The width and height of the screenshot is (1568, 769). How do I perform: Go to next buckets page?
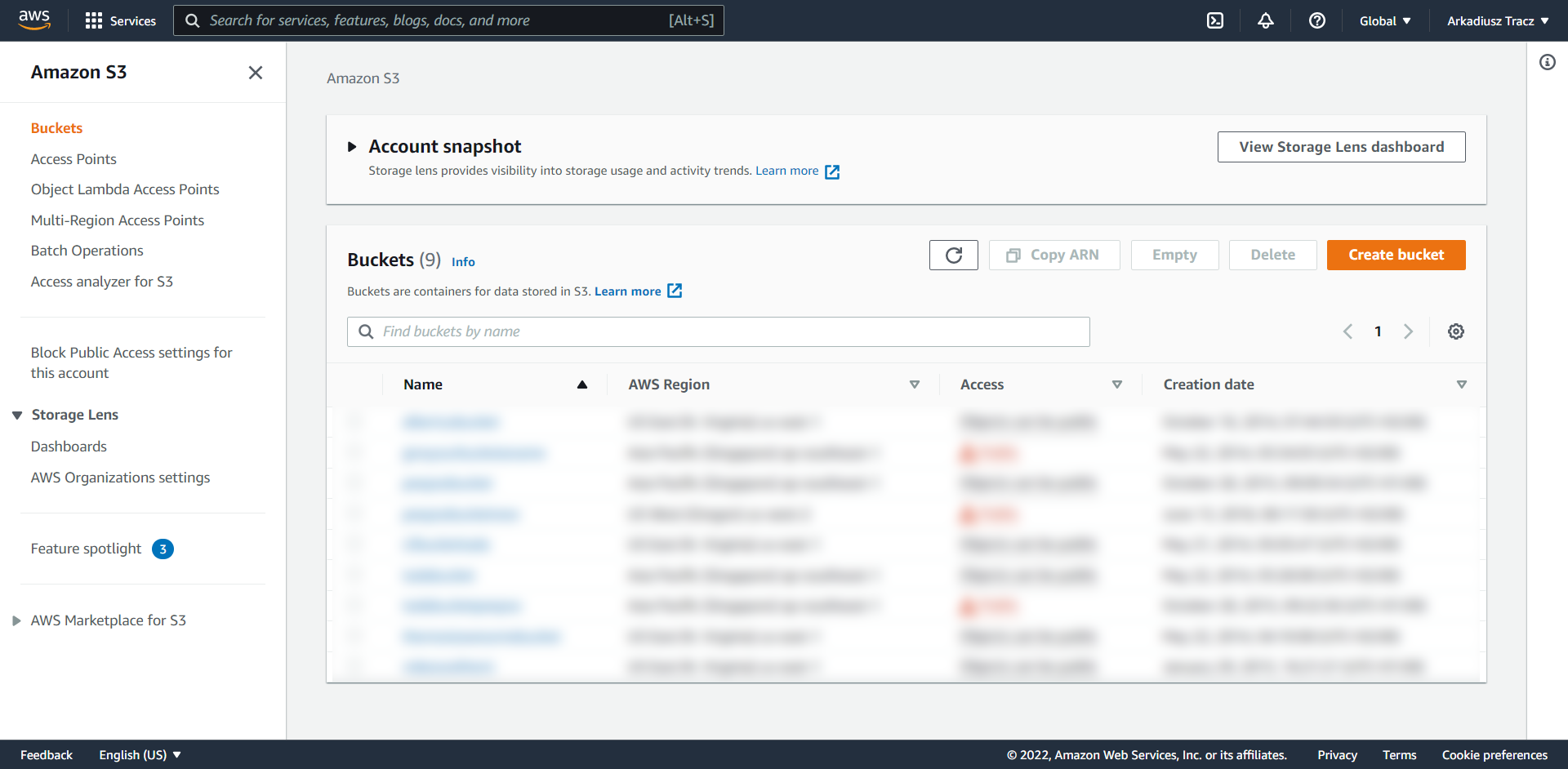[x=1408, y=331]
